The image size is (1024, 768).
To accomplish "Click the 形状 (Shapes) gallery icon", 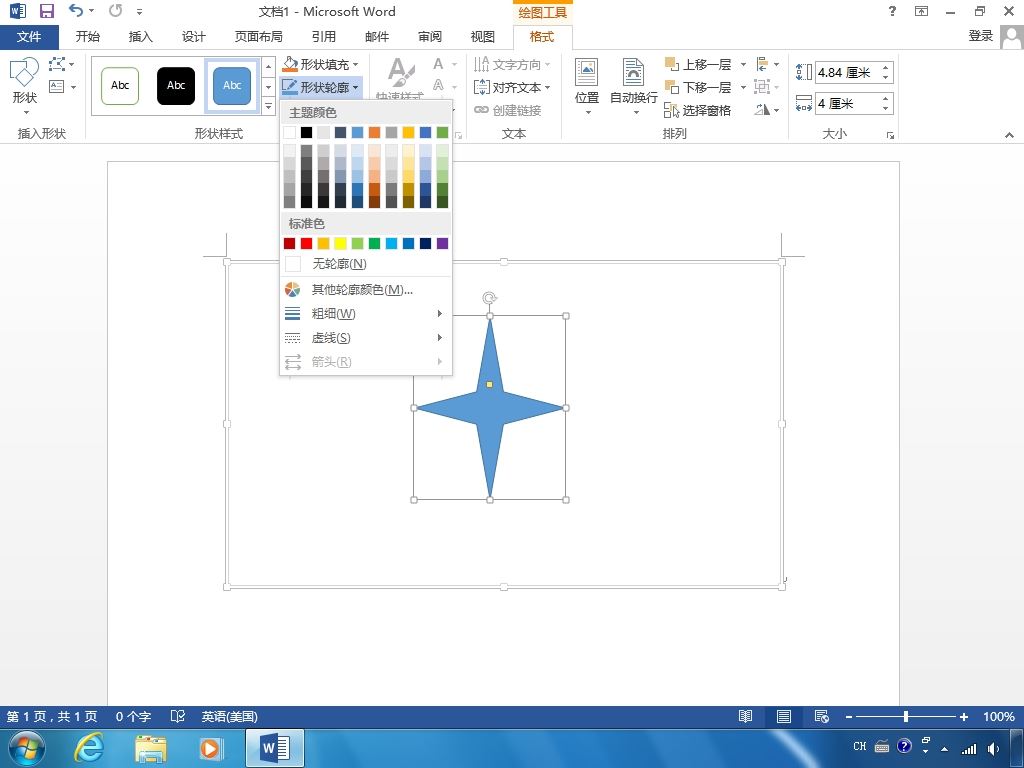I will click(24, 80).
